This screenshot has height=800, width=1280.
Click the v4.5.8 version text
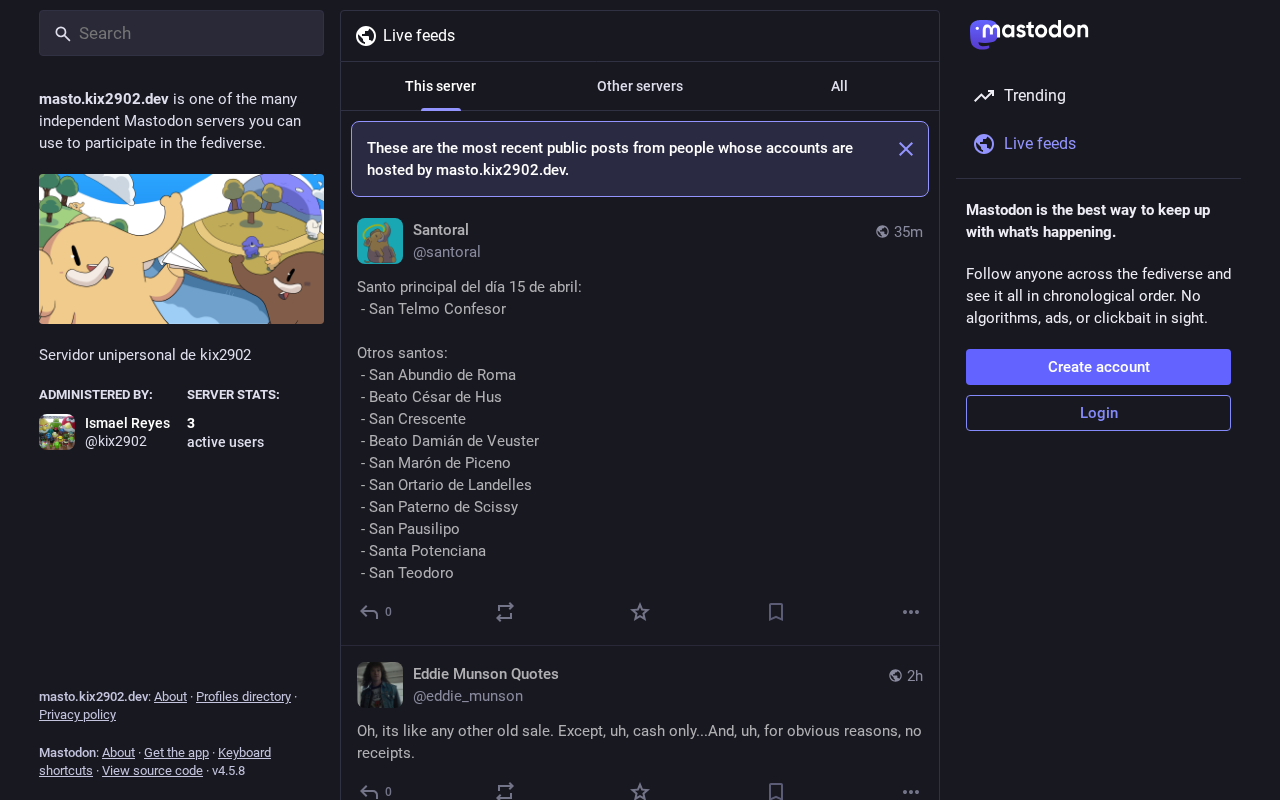[228, 771]
